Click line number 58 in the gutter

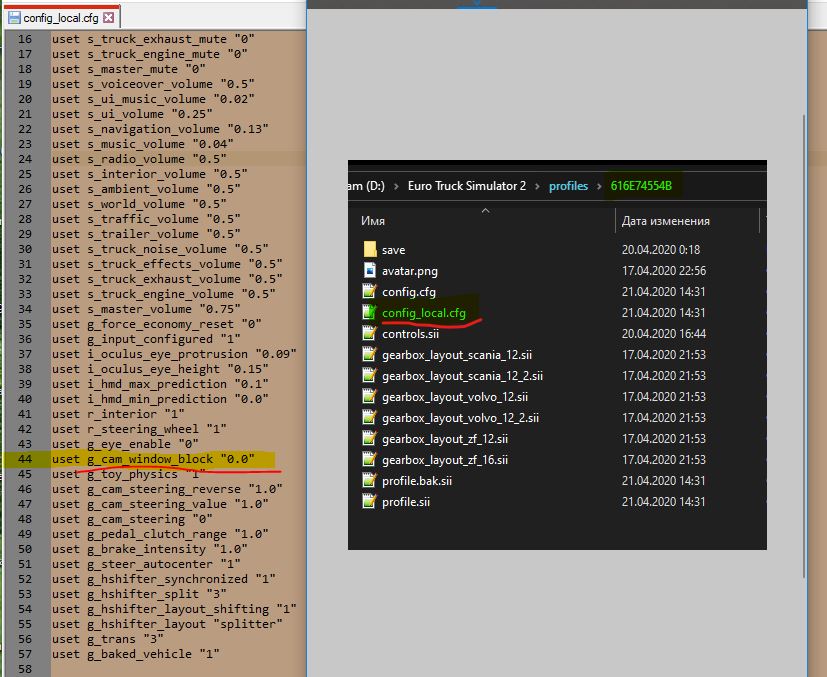click(x=25, y=669)
